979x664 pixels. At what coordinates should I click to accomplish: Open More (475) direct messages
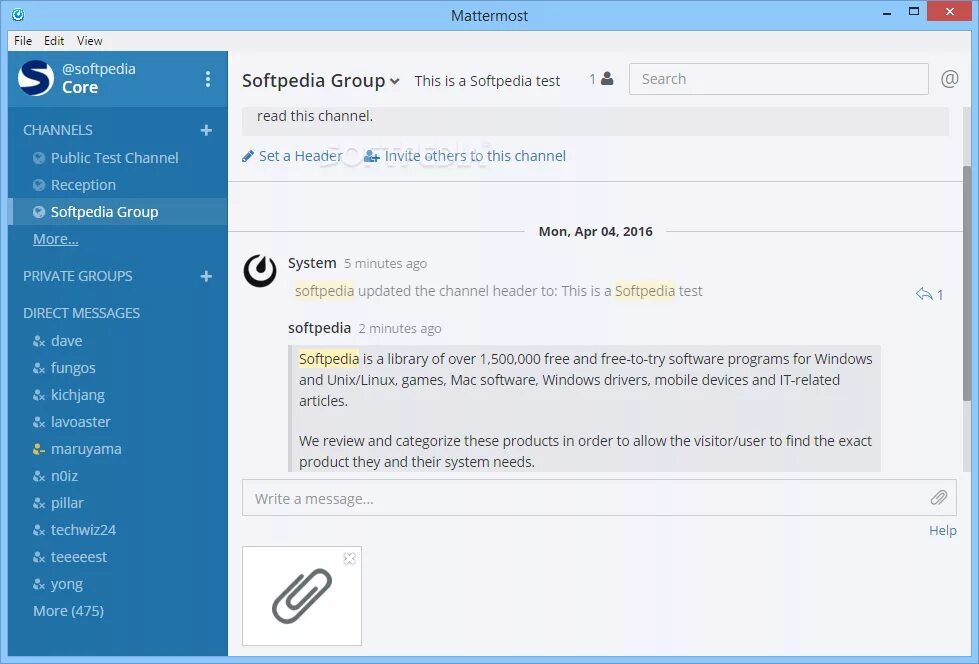click(69, 611)
